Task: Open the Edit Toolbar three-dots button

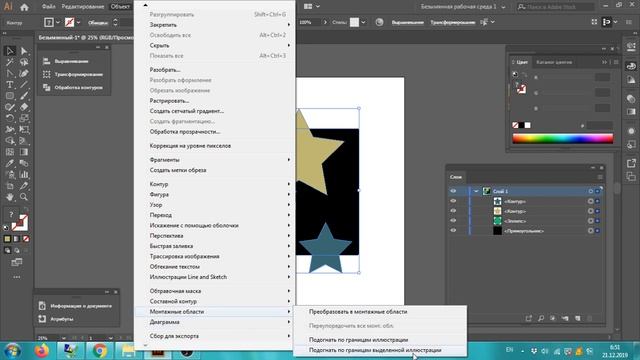Action: (17, 277)
